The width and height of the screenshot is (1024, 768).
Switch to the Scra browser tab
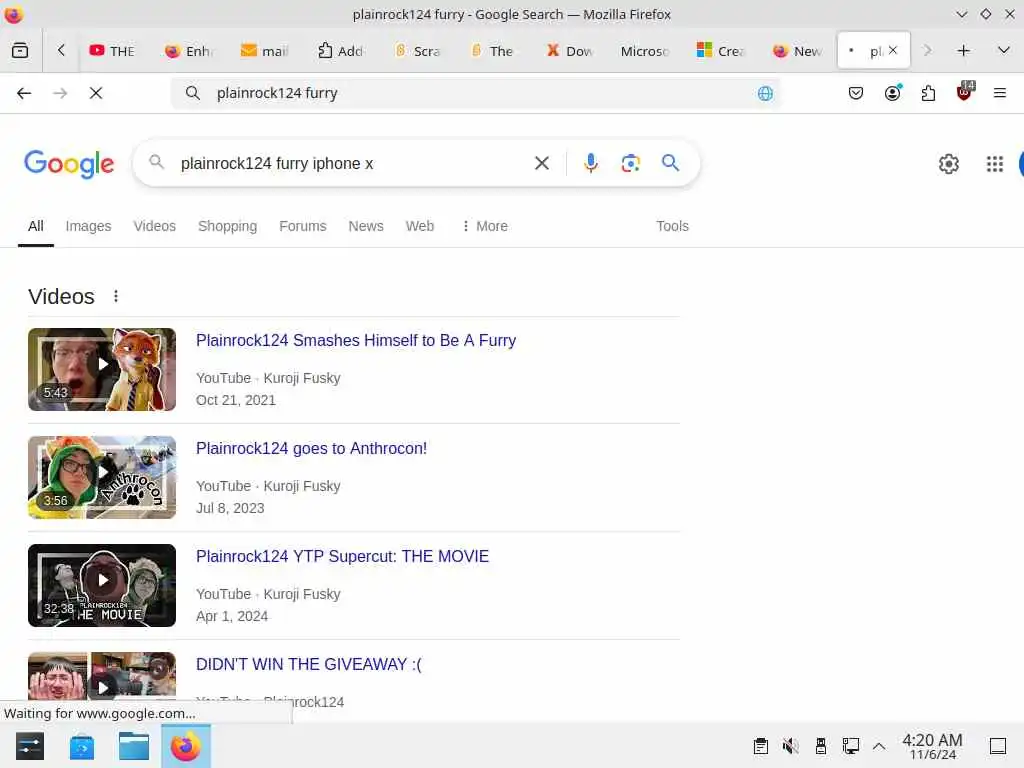click(418, 50)
